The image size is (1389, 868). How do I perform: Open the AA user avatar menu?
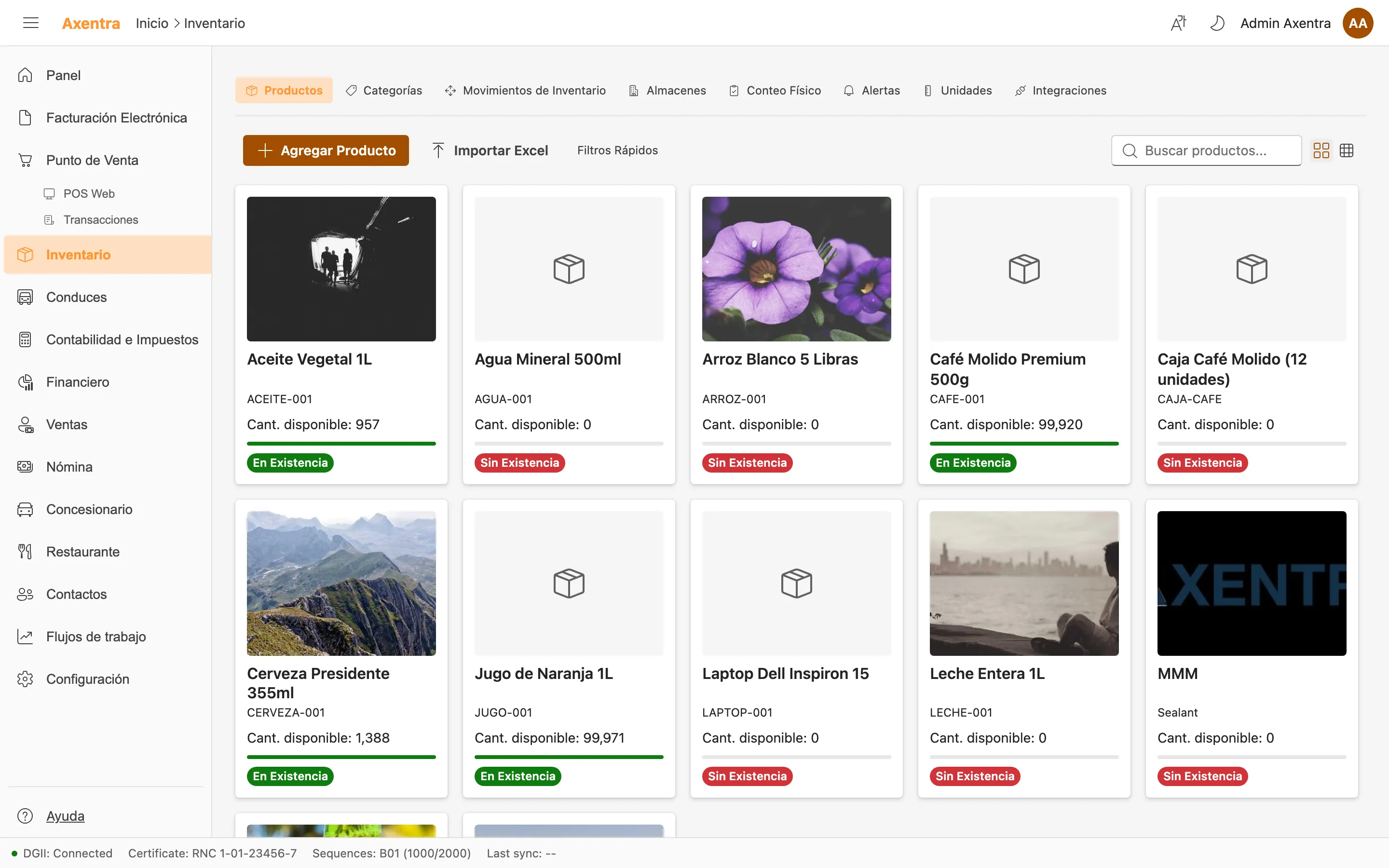click(x=1358, y=23)
